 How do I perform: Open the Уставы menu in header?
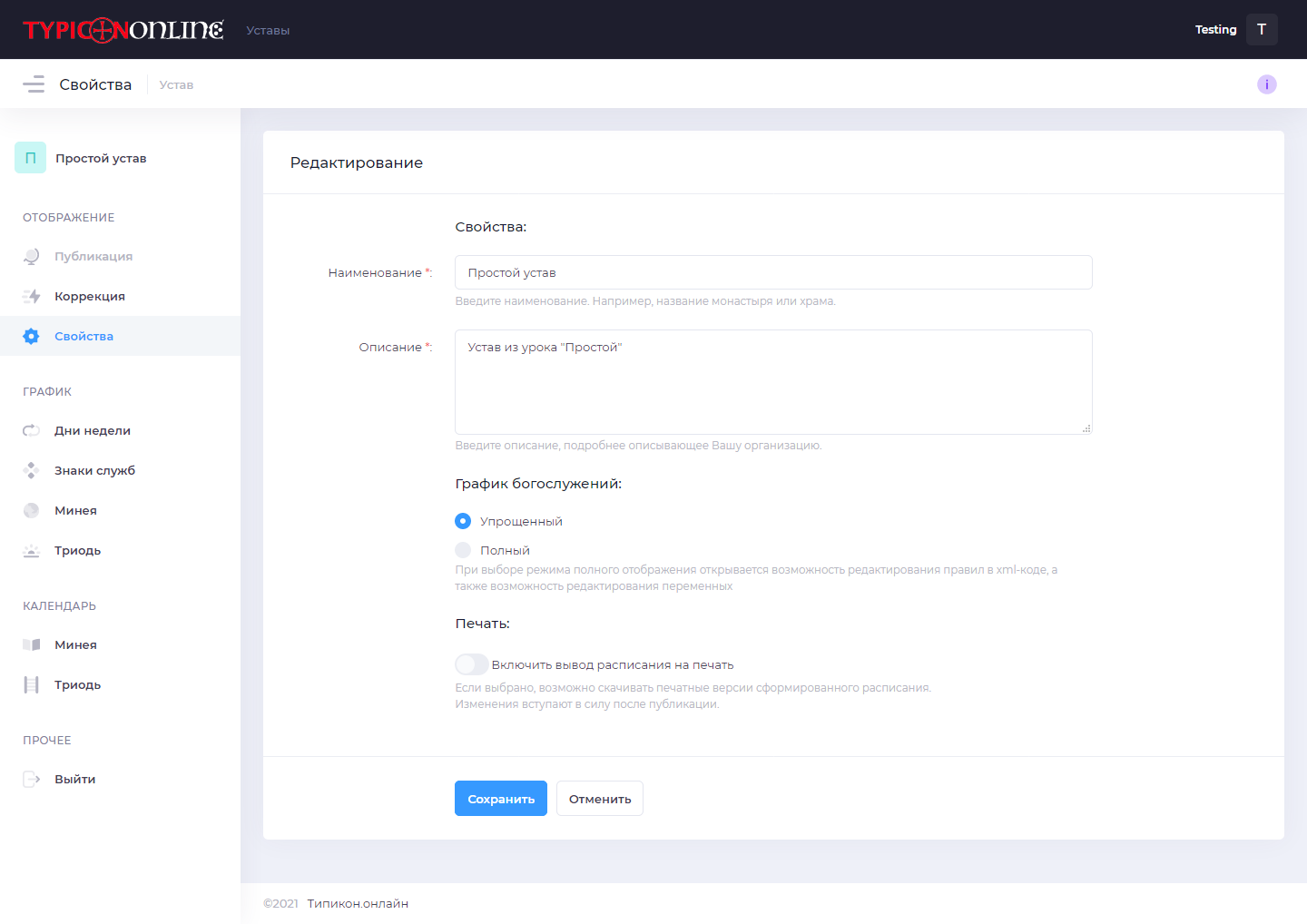click(x=268, y=30)
